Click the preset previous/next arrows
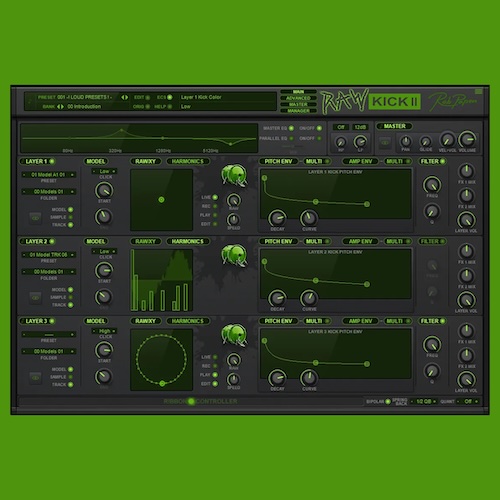500x500 pixels. tap(124, 97)
